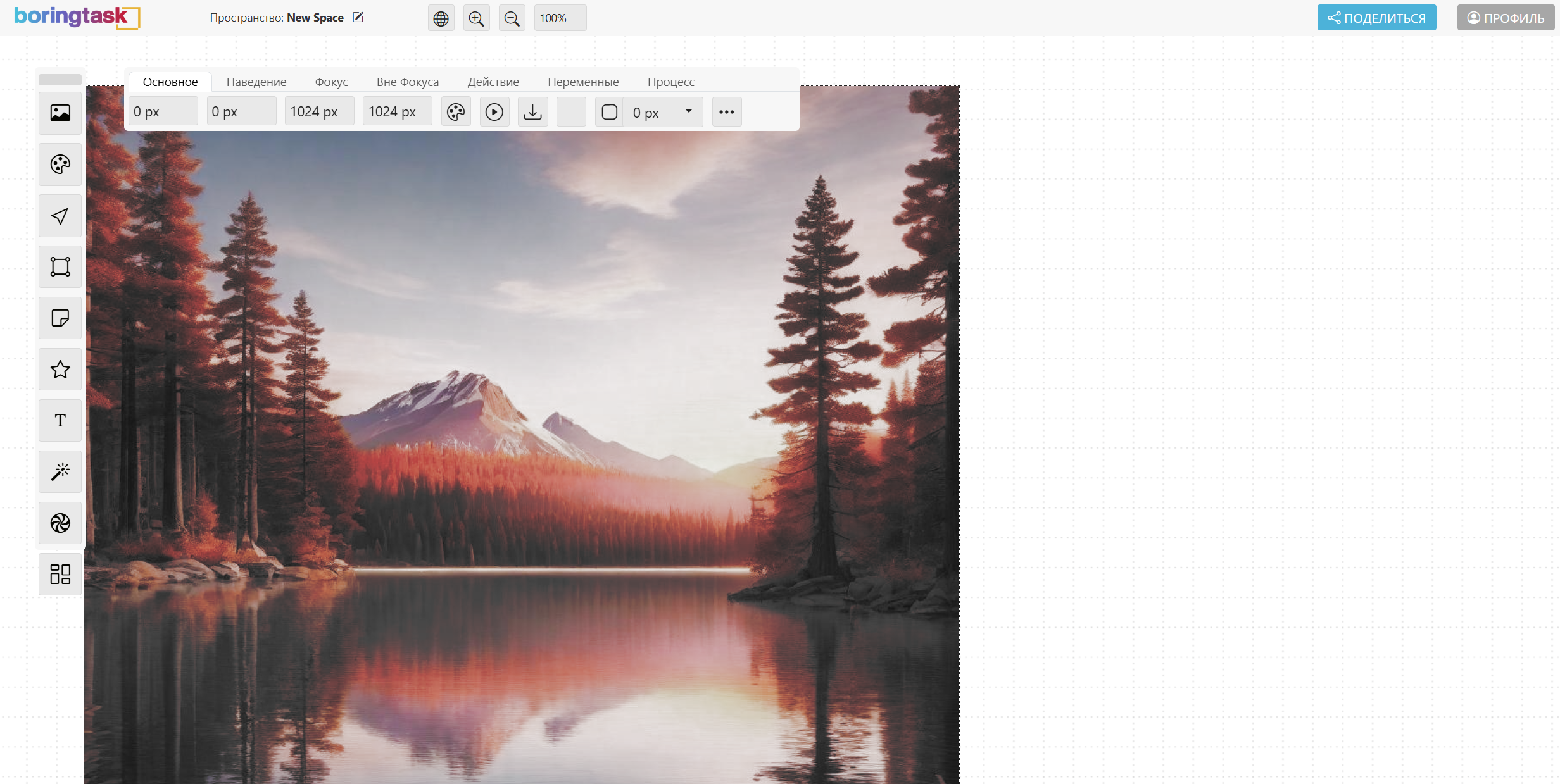Open the palette tool in sidebar

(60, 165)
